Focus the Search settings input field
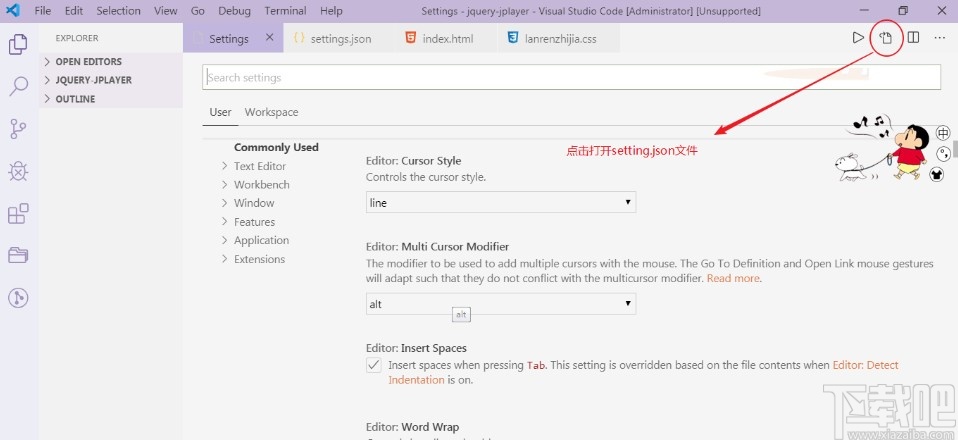 (x=571, y=78)
